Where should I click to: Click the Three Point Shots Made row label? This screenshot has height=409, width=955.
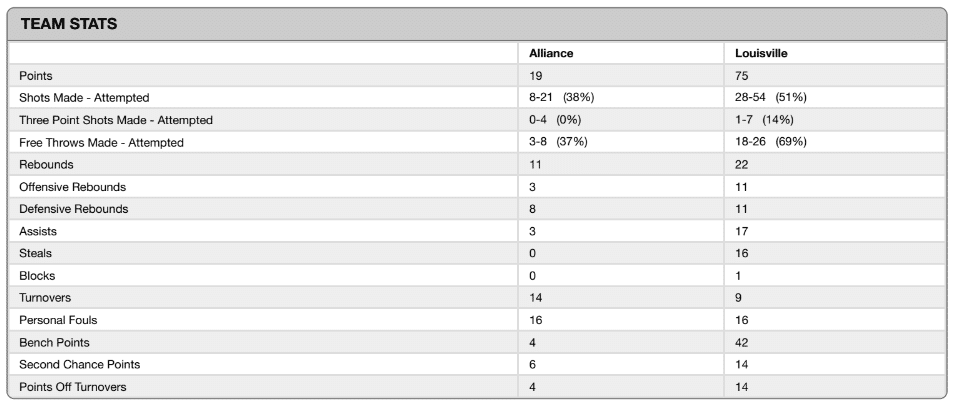click(x=116, y=120)
